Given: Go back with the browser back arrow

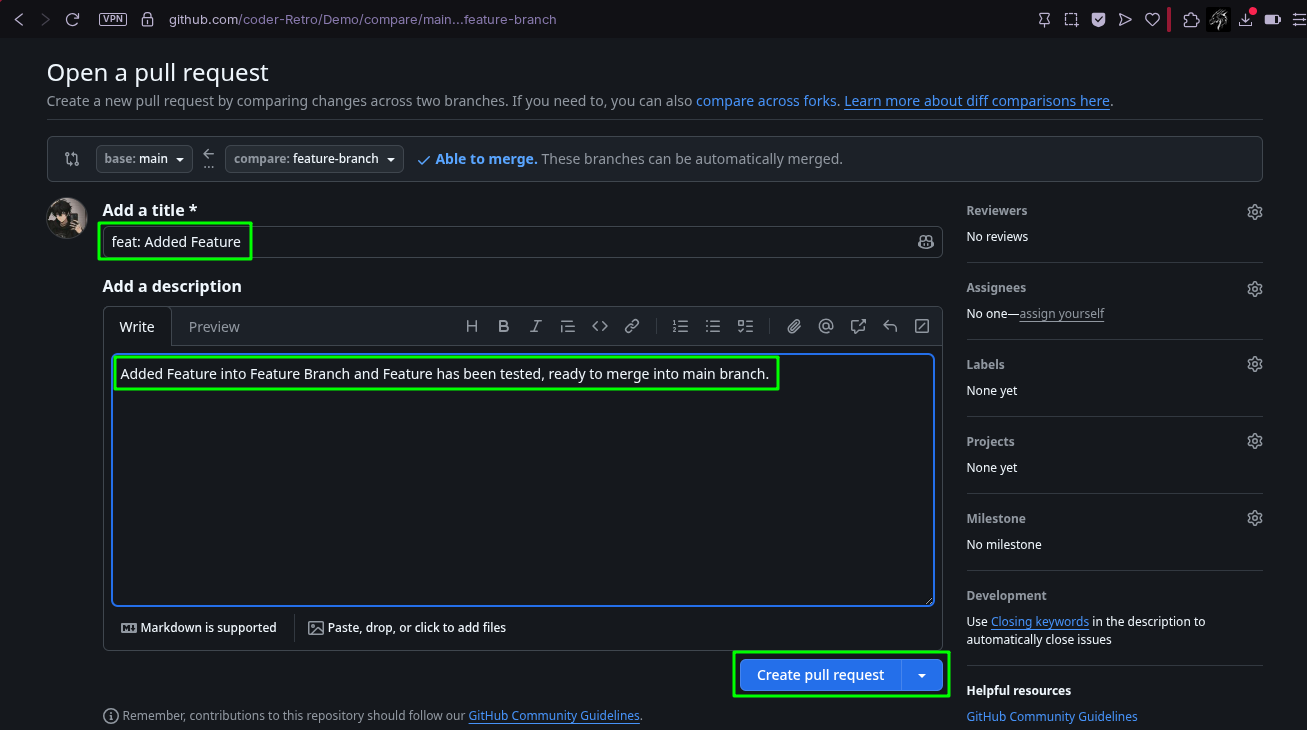Looking at the screenshot, I should (19, 19).
